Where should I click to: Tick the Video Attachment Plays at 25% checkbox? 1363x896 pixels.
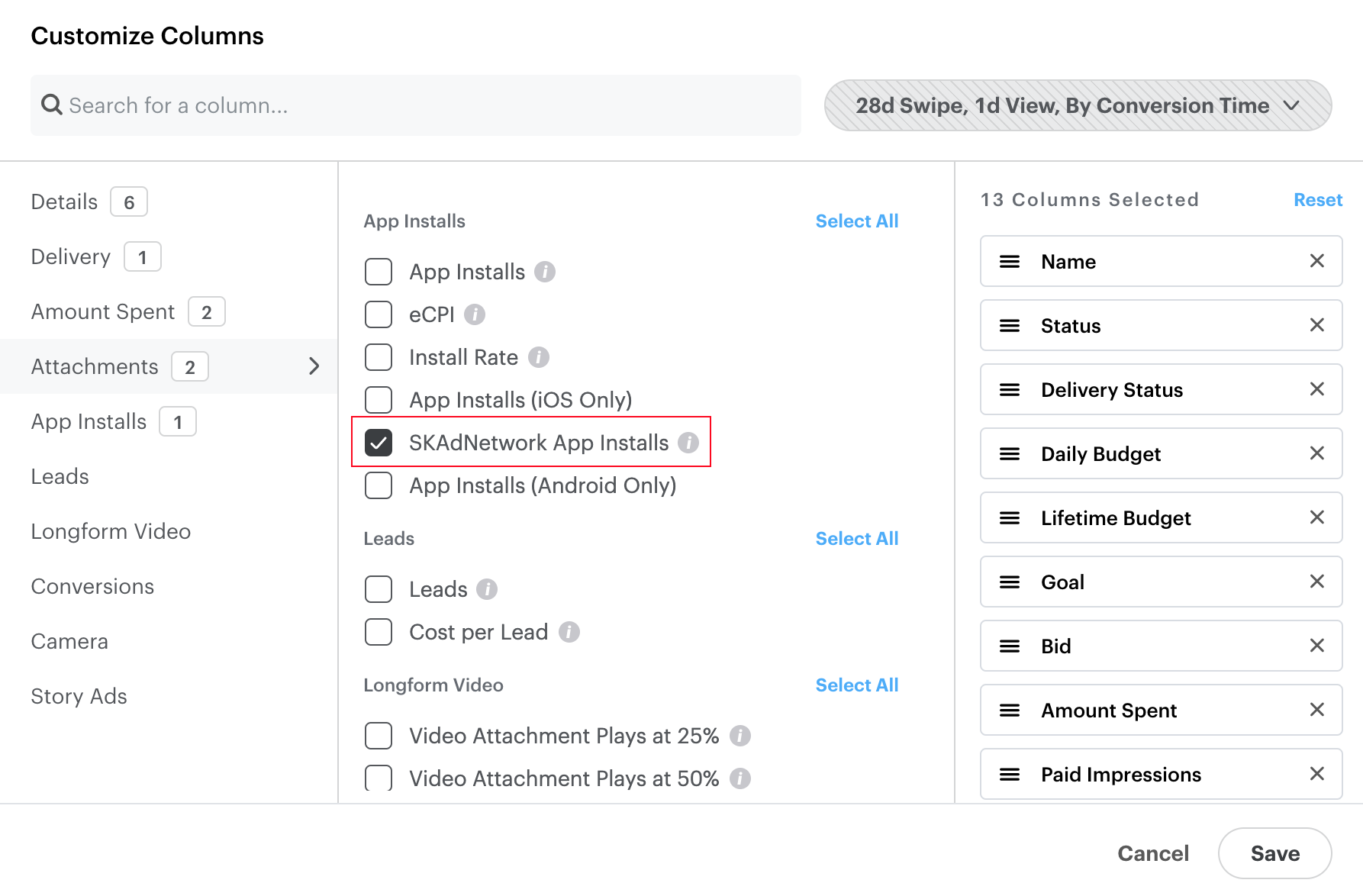pos(379,736)
